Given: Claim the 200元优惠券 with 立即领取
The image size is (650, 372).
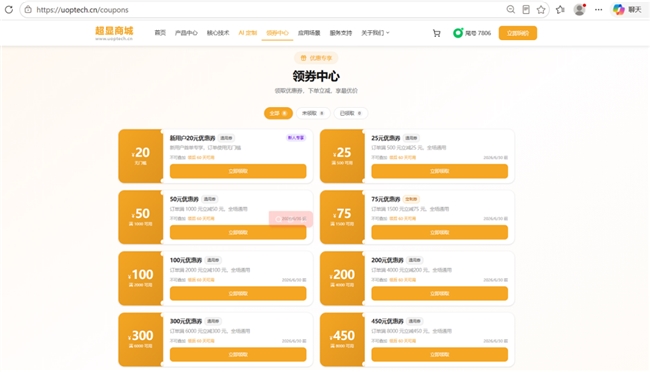Looking at the screenshot, I should [439, 293].
